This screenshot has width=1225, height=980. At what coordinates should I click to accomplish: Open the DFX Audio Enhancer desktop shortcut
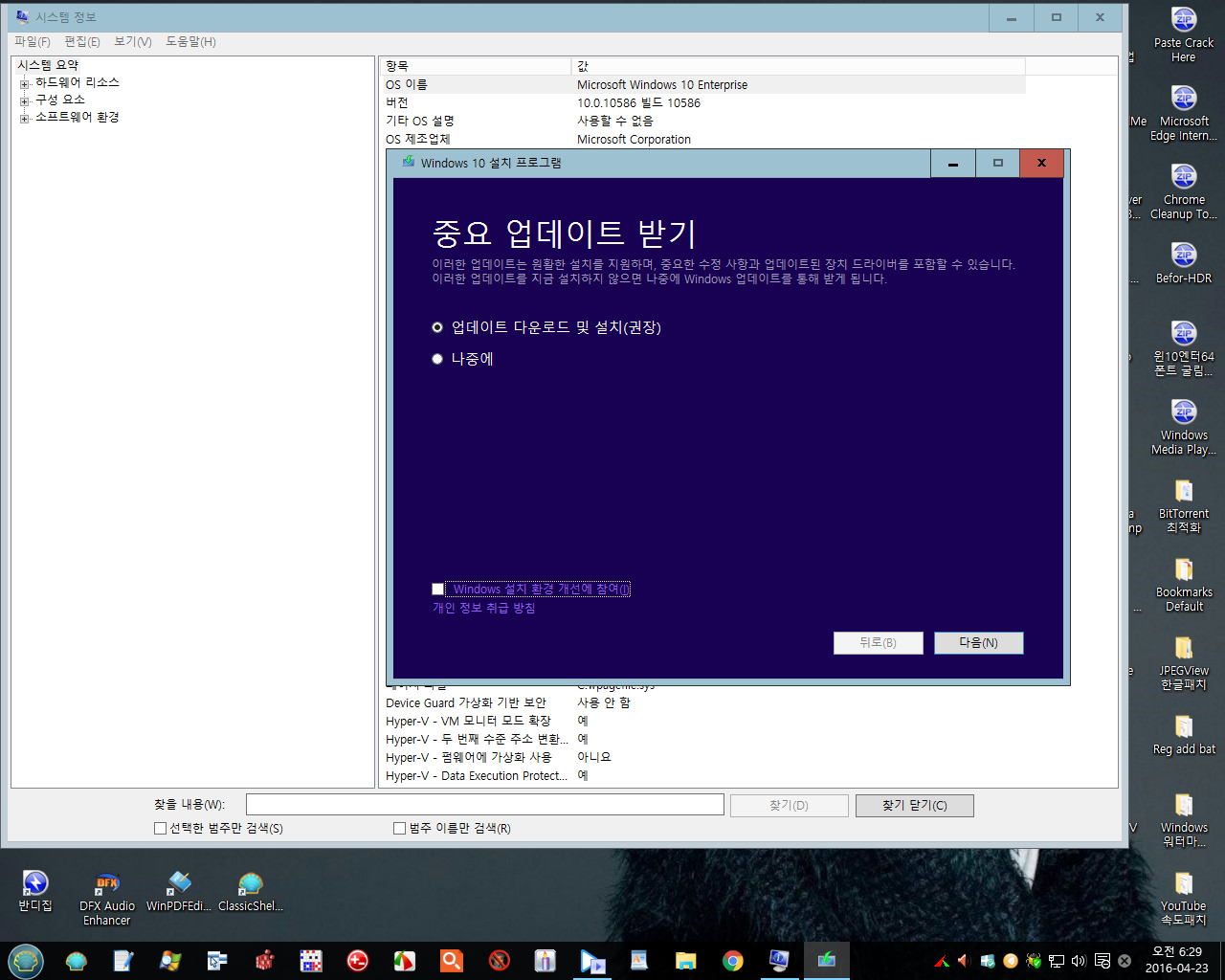[106, 898]
